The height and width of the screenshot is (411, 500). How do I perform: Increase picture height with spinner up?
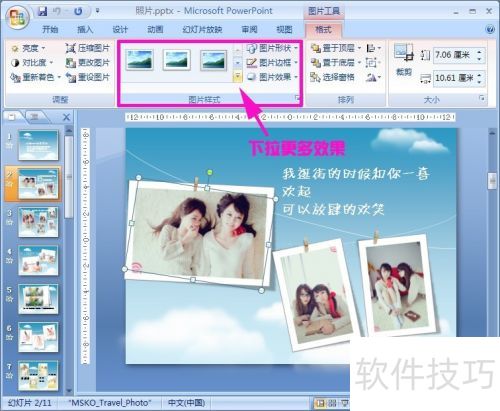pos(479,52)
